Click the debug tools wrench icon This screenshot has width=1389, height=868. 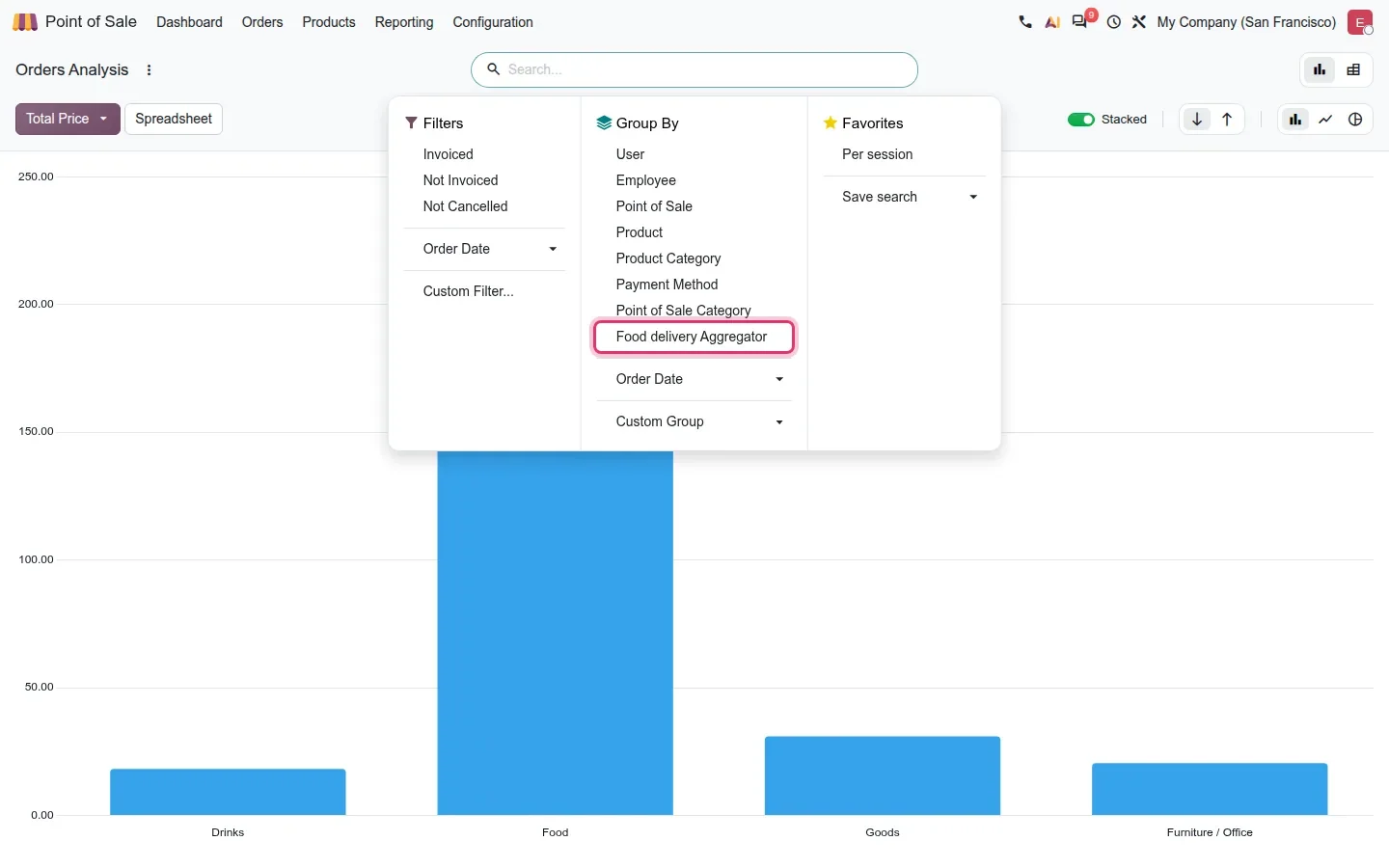coord(1139,22)
